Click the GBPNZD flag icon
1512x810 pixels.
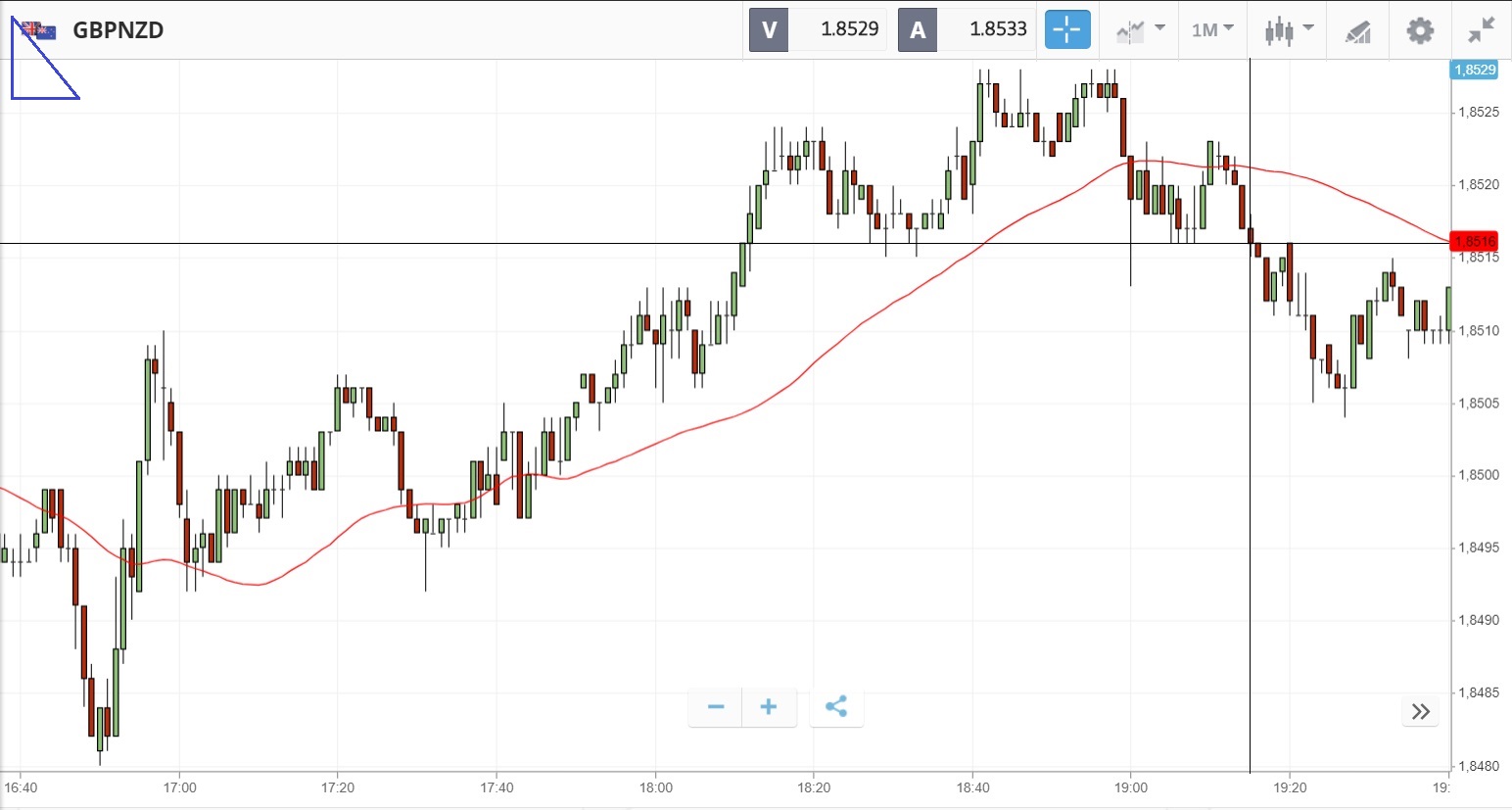(39, 29)
